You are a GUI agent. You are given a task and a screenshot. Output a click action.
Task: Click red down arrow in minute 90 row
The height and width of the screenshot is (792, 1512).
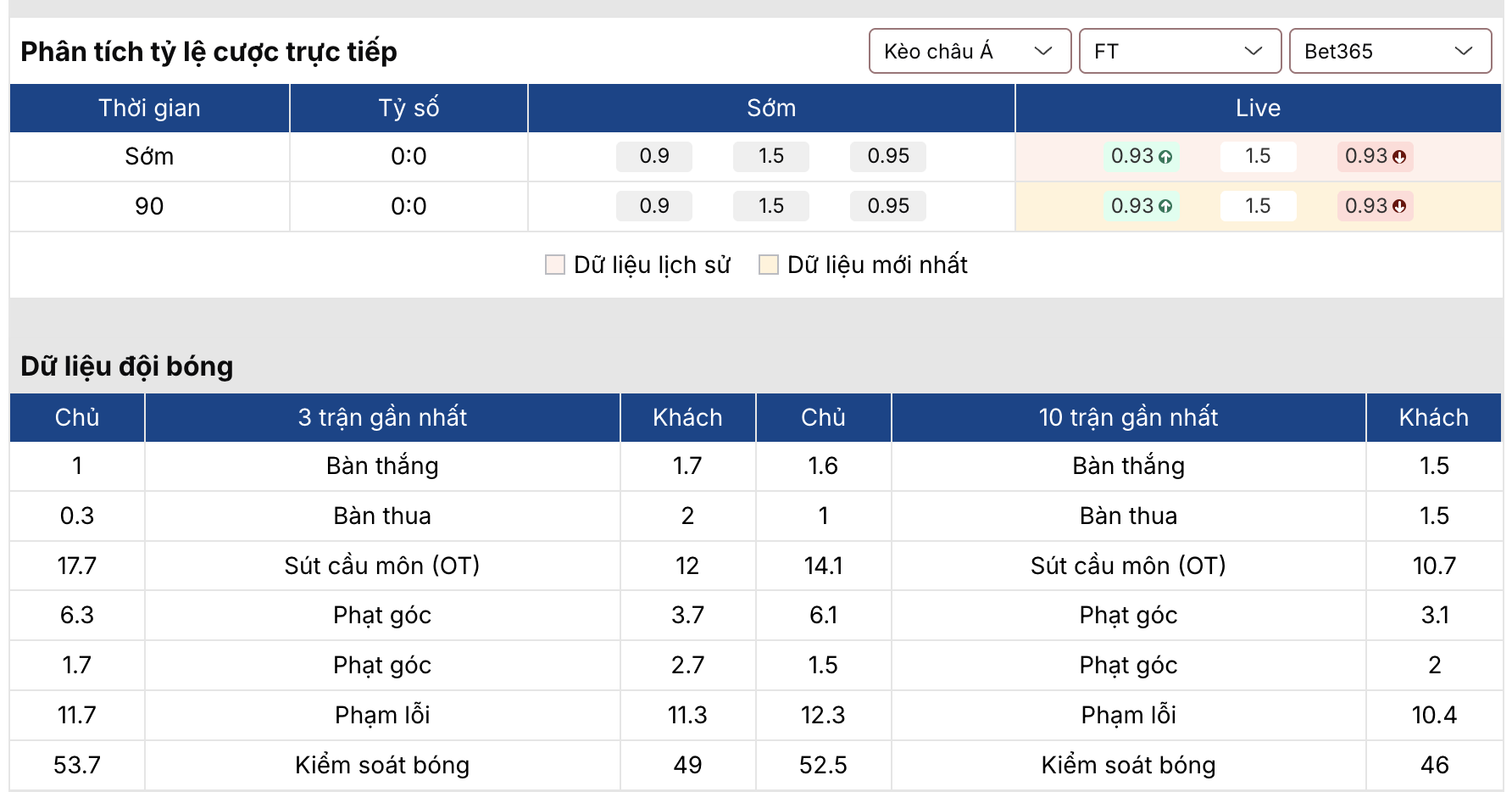1399,206
